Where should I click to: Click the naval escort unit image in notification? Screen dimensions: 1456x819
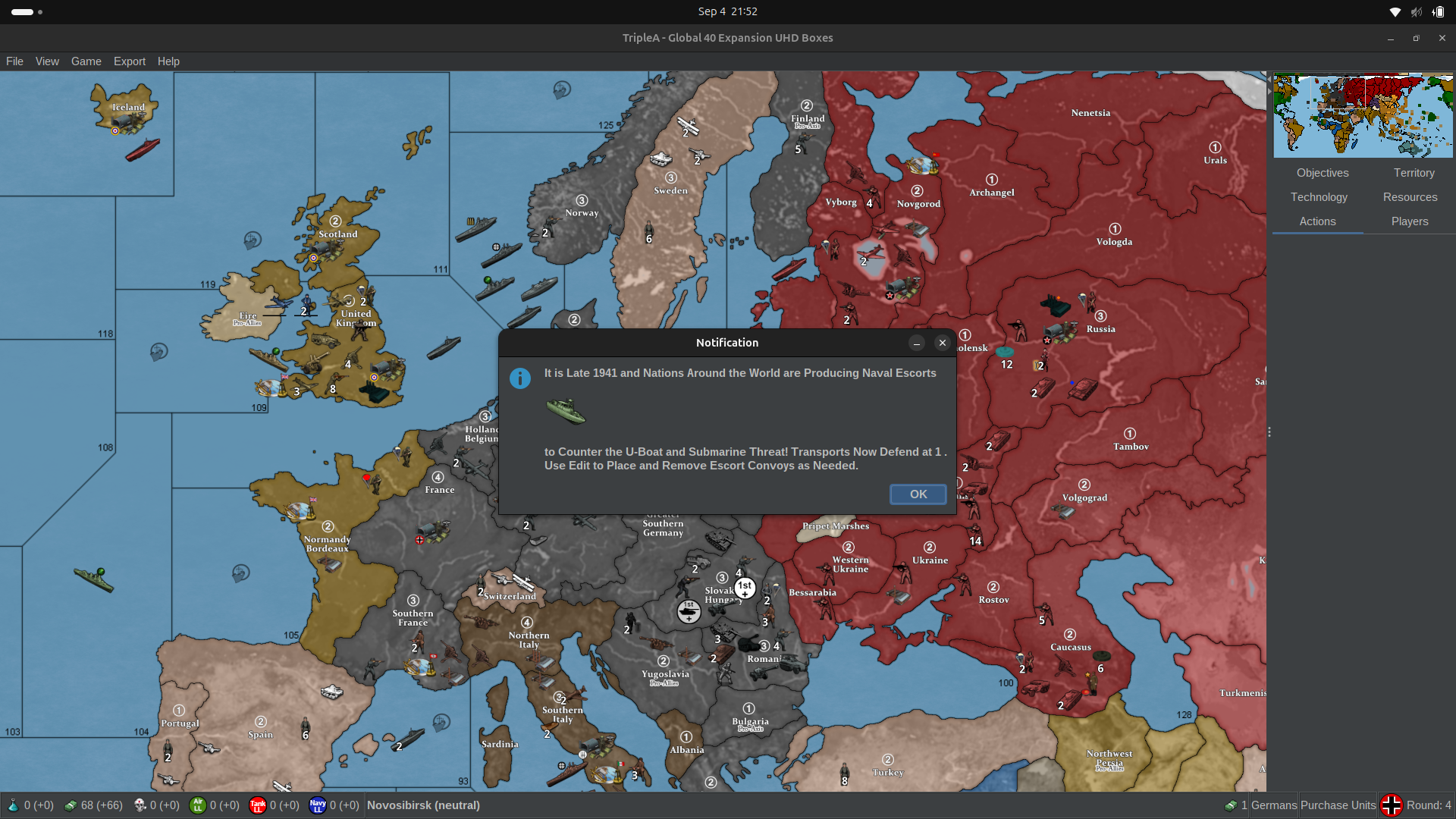(x=566, y=411)
